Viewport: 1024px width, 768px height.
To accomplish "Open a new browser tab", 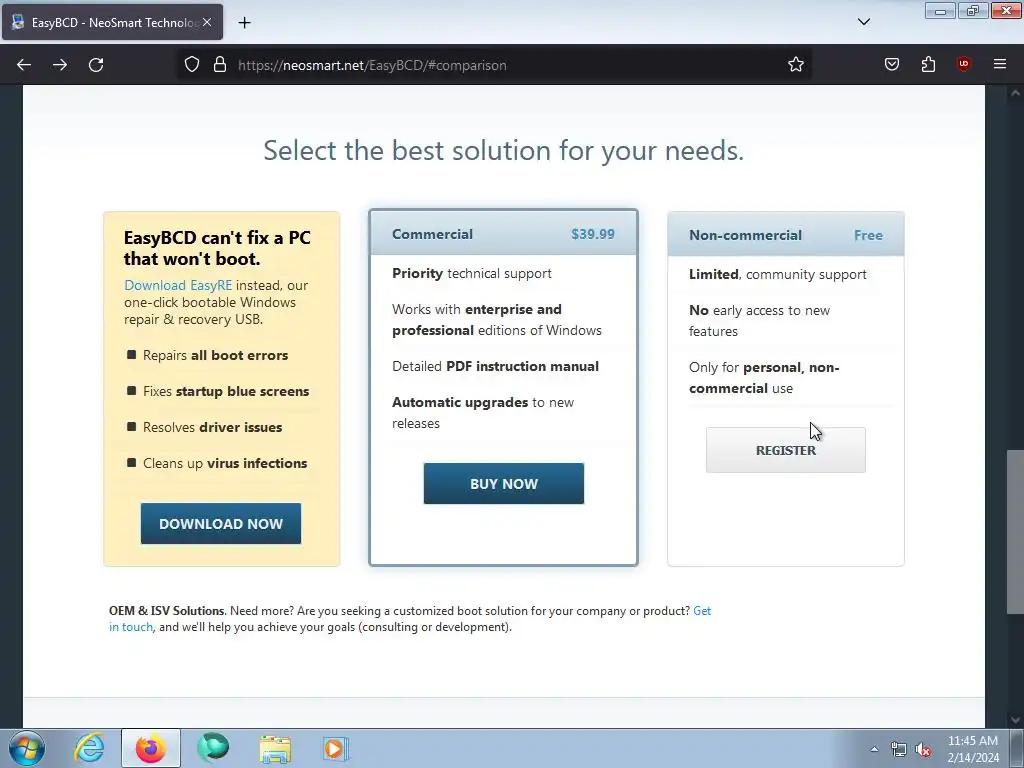I will [244, 22].
